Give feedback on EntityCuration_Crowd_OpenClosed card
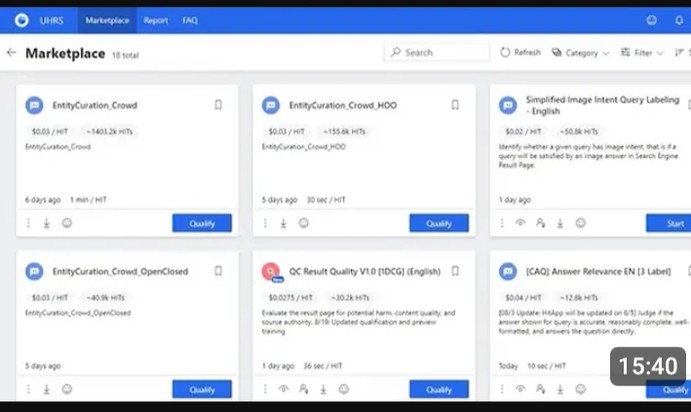 (67, 389)
